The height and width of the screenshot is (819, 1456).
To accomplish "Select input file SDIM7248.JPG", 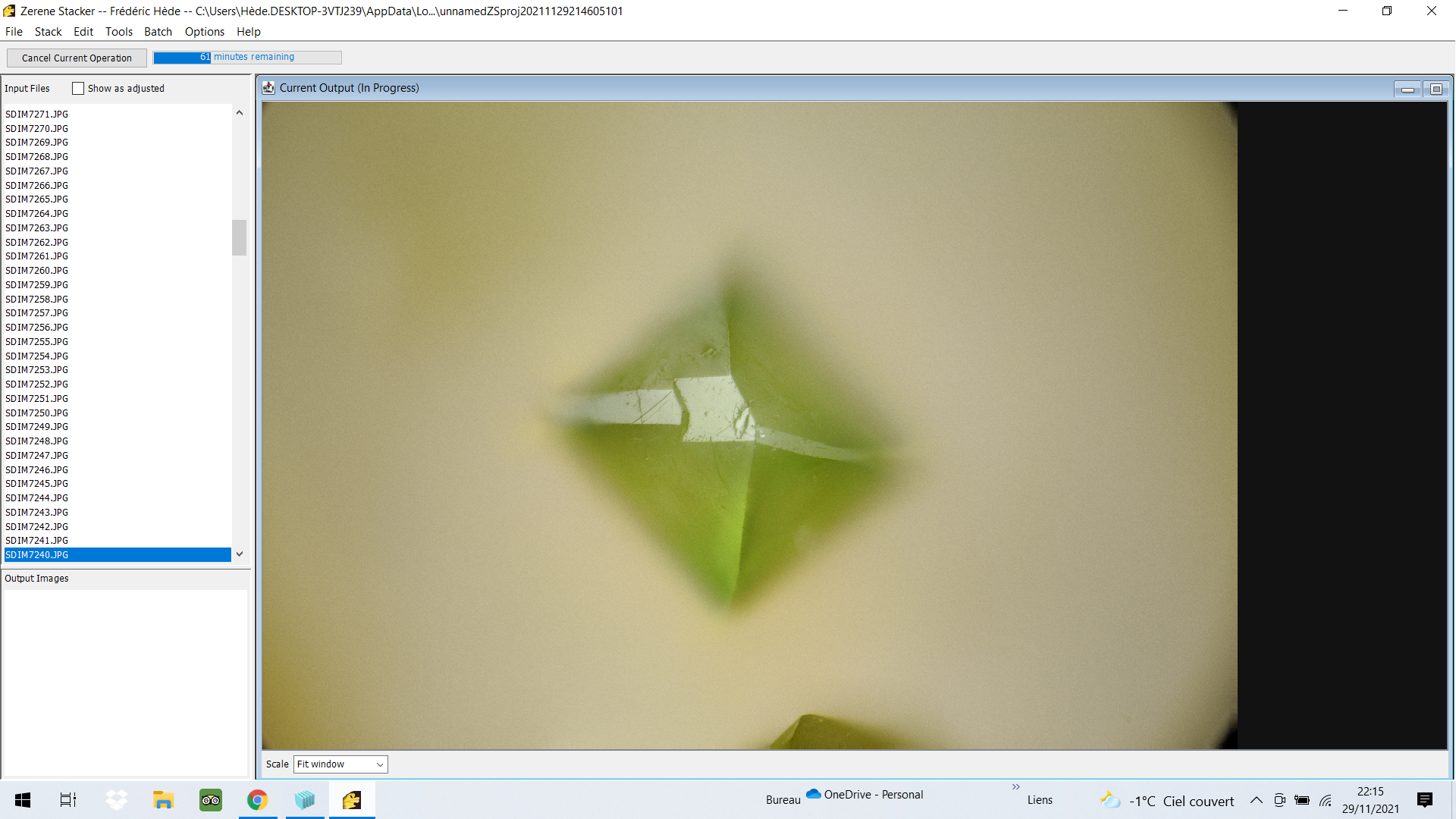I will click(118, 441).
